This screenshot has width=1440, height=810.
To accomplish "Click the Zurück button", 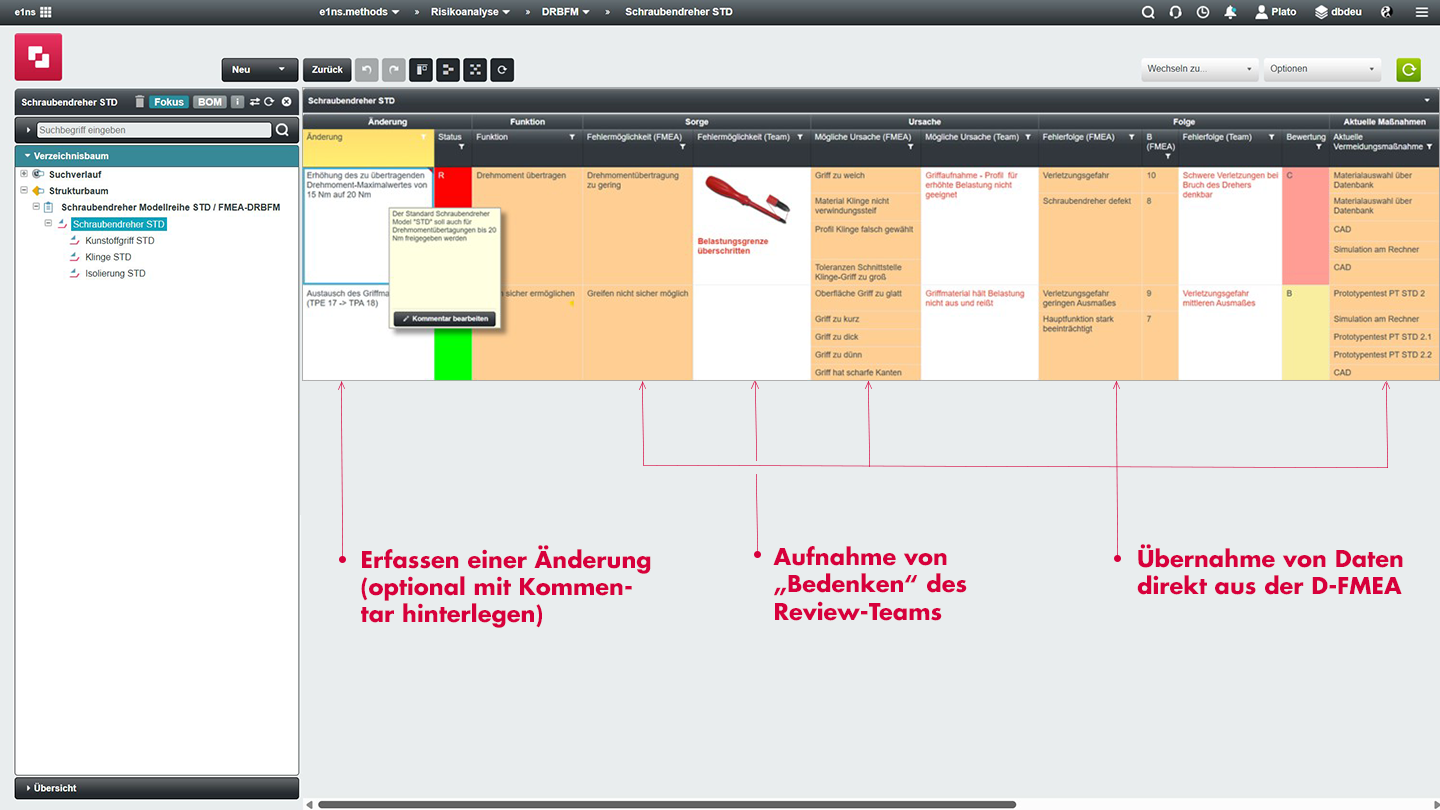I will 327,69.
